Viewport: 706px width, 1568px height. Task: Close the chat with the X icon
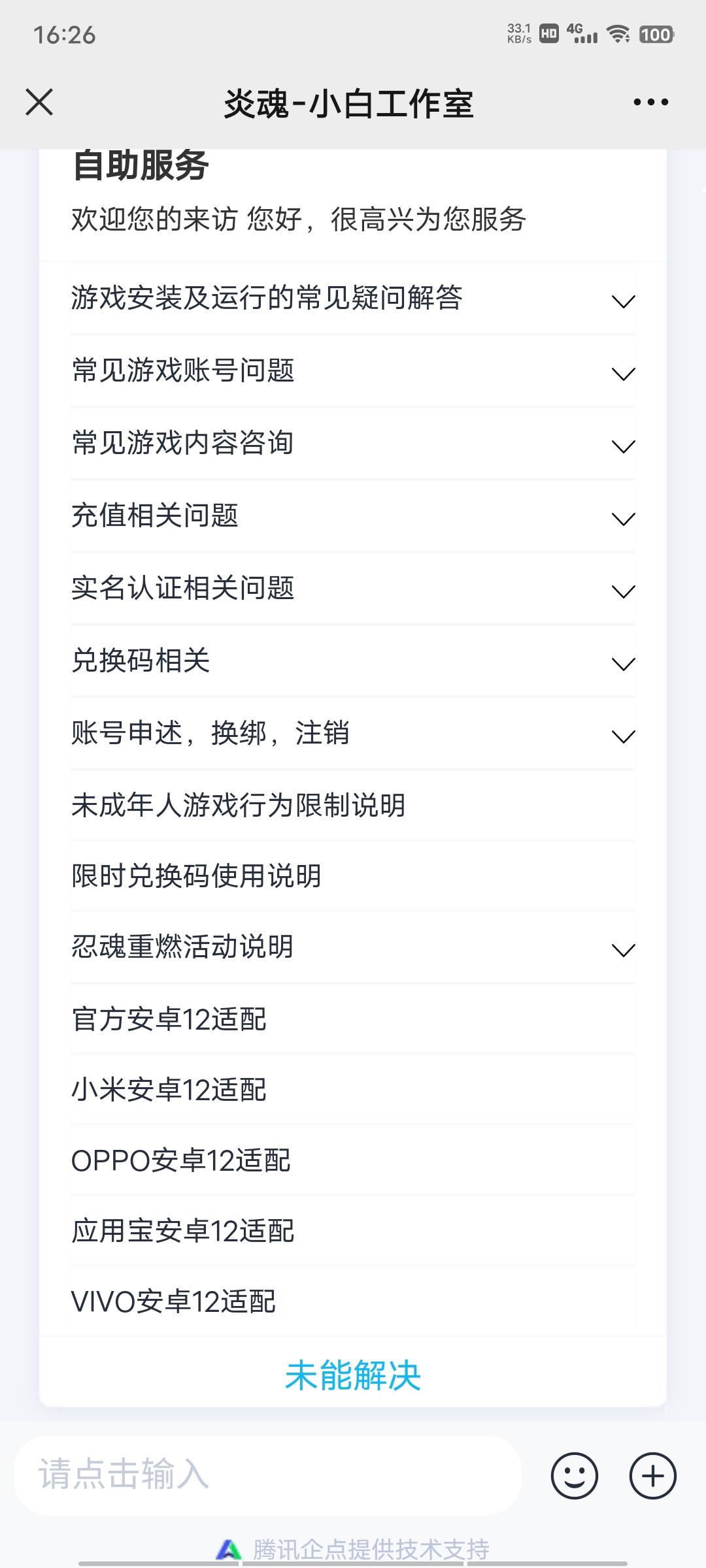point(39,103)
